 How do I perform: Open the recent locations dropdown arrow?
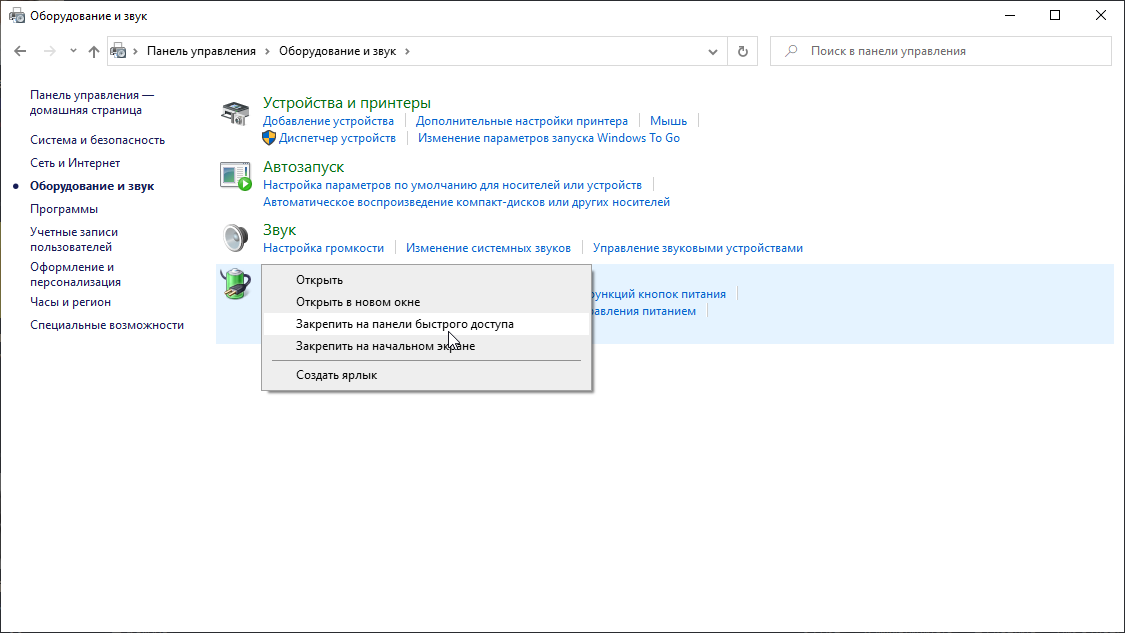[x=73, y=51]
